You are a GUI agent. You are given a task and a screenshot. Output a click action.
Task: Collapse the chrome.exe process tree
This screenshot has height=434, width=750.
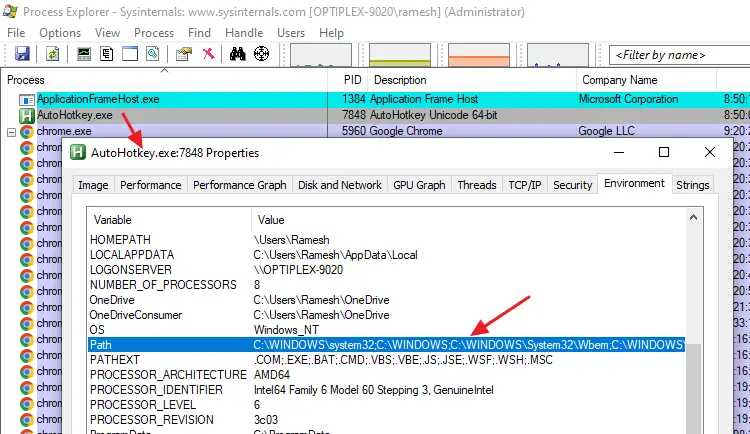click(x=11, y=132)
